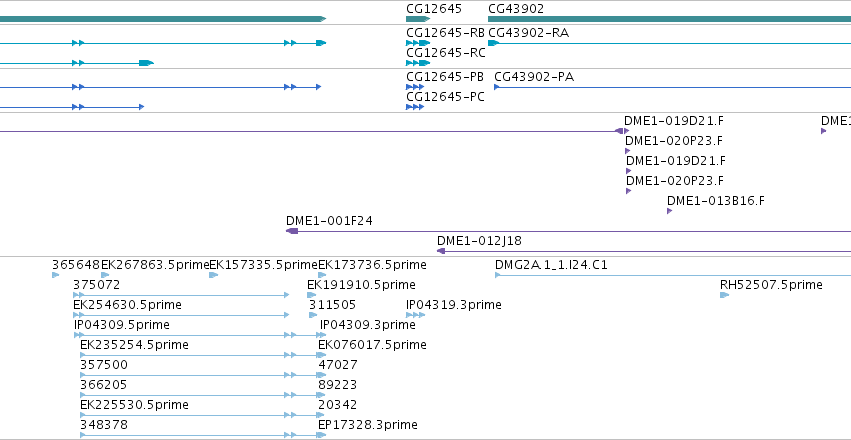
Task: Click the EK173736.5prime label
Action: point(372,265)
